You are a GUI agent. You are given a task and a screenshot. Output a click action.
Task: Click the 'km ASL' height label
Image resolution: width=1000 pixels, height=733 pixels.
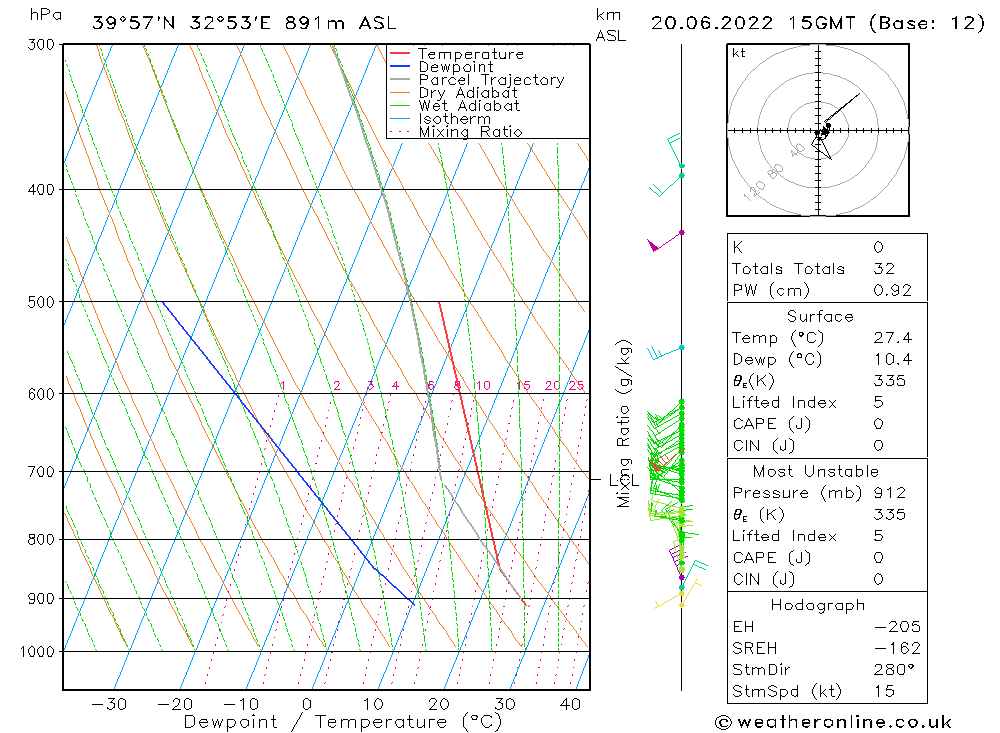click(x=611, y=26)
